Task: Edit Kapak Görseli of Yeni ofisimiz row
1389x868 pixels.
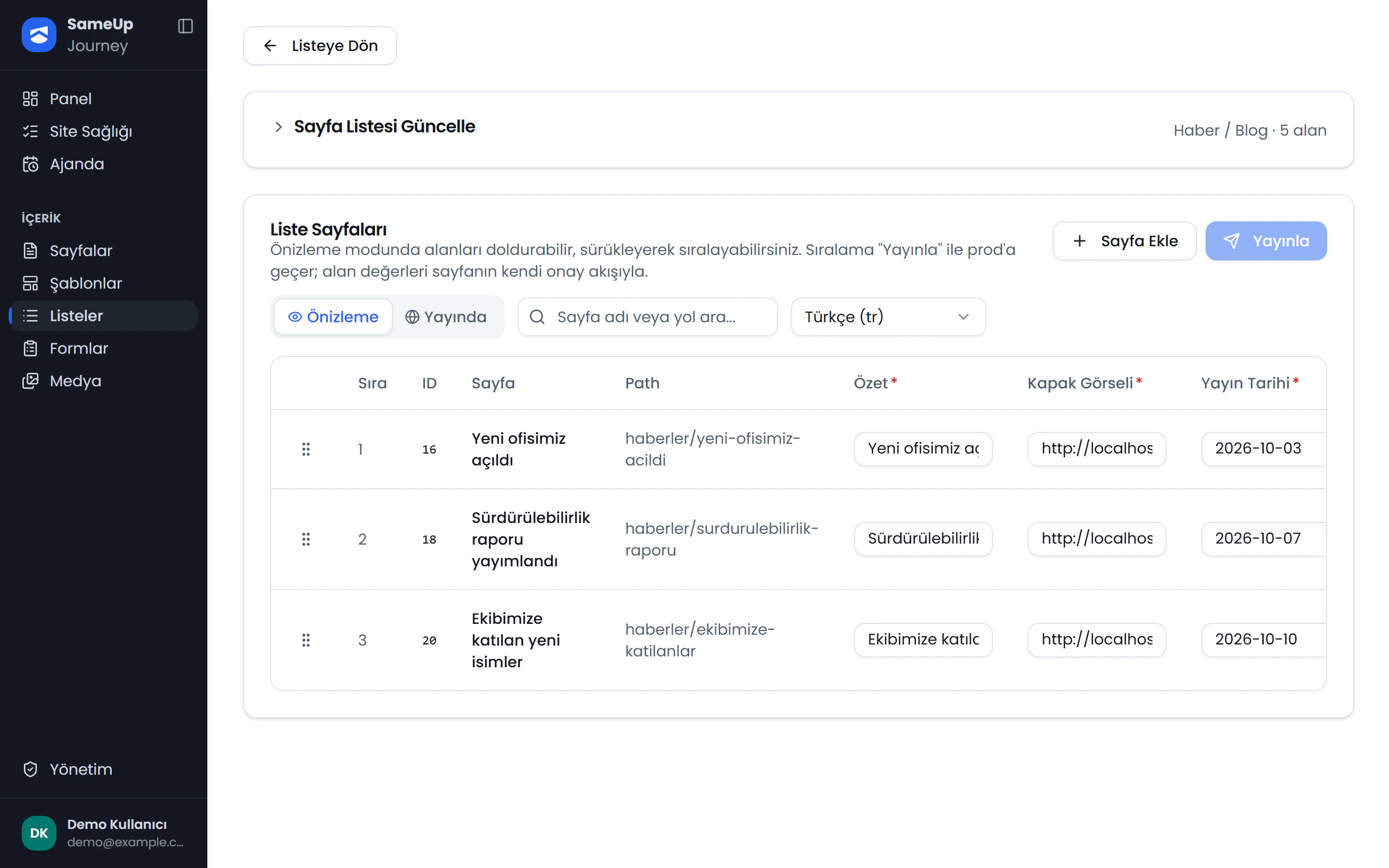Action: click(x=1097, y=449)
